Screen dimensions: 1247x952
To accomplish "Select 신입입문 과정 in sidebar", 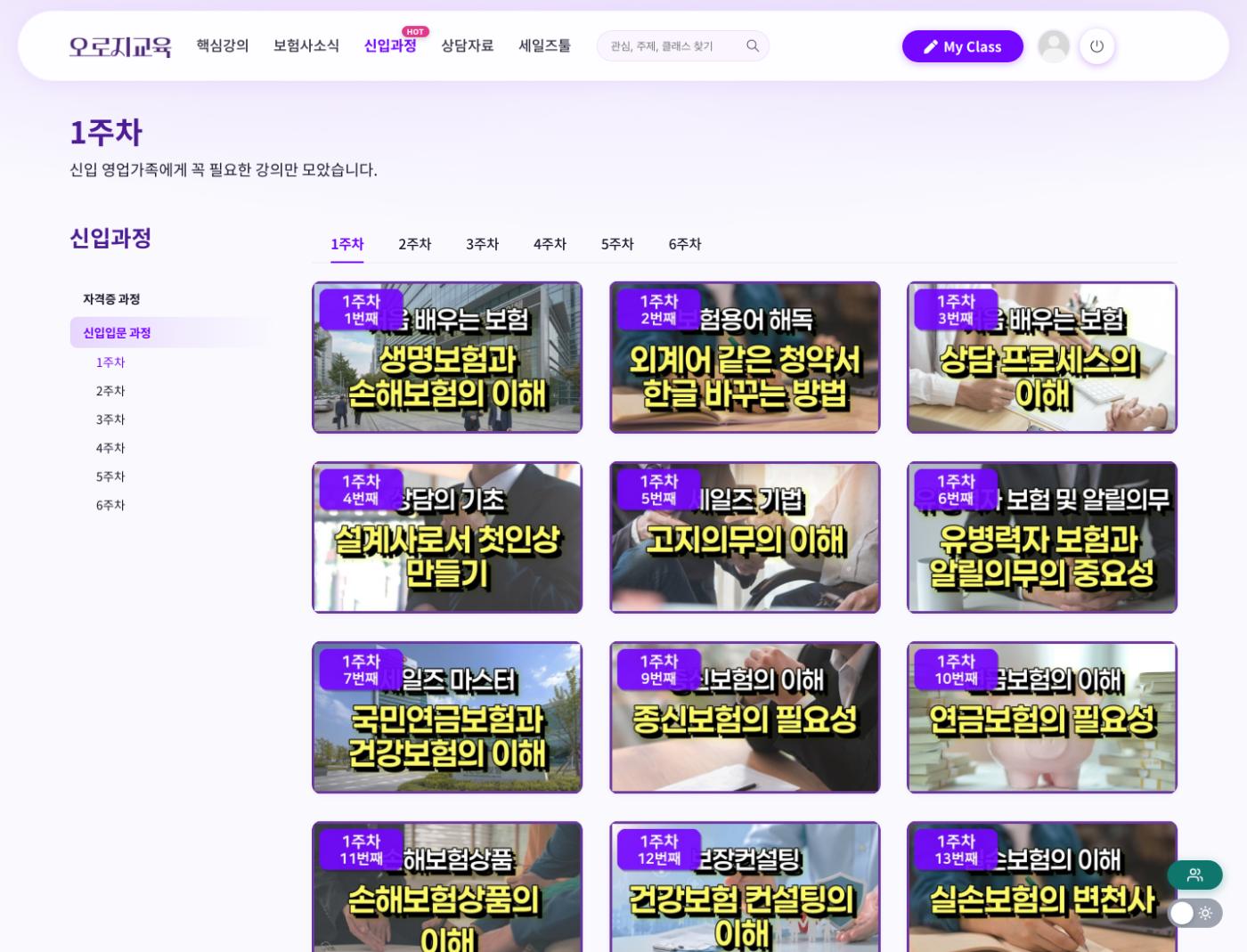I will pyautogui.click(x=169, y=333).
